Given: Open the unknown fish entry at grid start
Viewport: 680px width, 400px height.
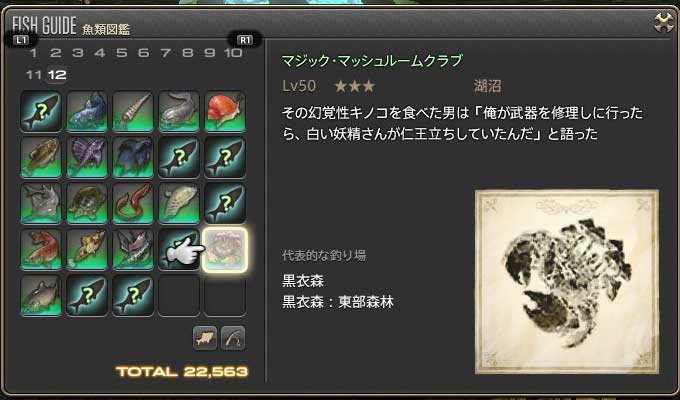Looking at the screenshot, I should click(x=41, y=111).
